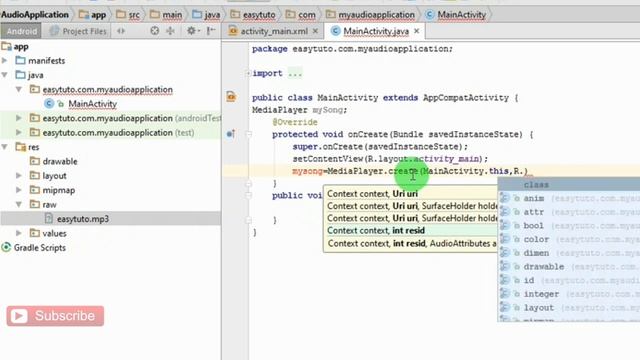Click the MainActivity breadcrumb

coord(456,15)
